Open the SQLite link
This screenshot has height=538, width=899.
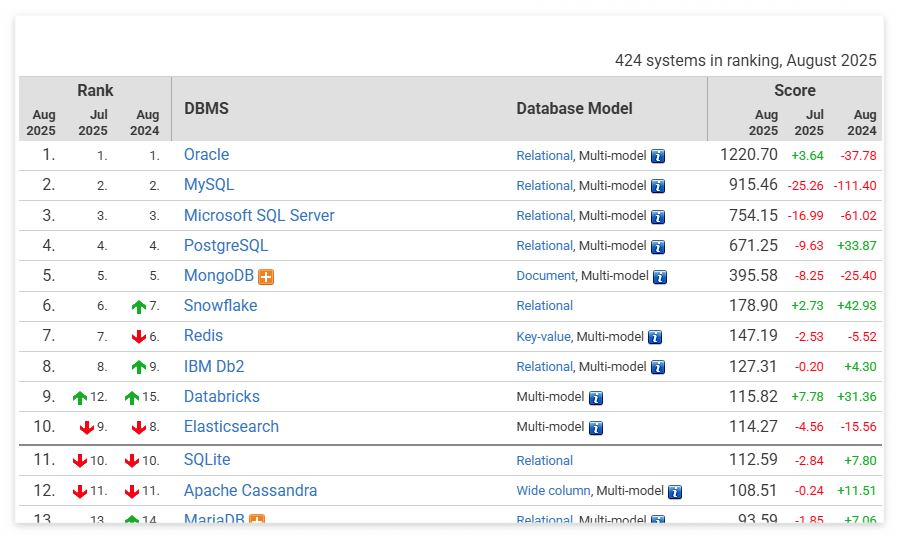coord(207,460)
